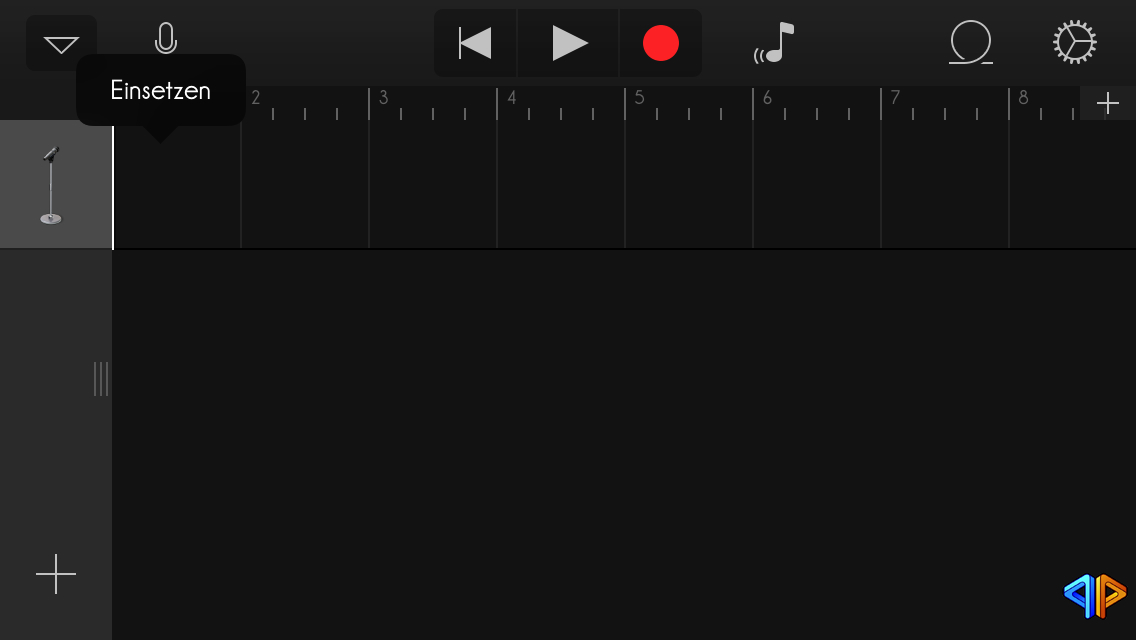This screenshot has height=640, width=1136.
Task: Go to beginning with rewind button
Action: [475, 43]
